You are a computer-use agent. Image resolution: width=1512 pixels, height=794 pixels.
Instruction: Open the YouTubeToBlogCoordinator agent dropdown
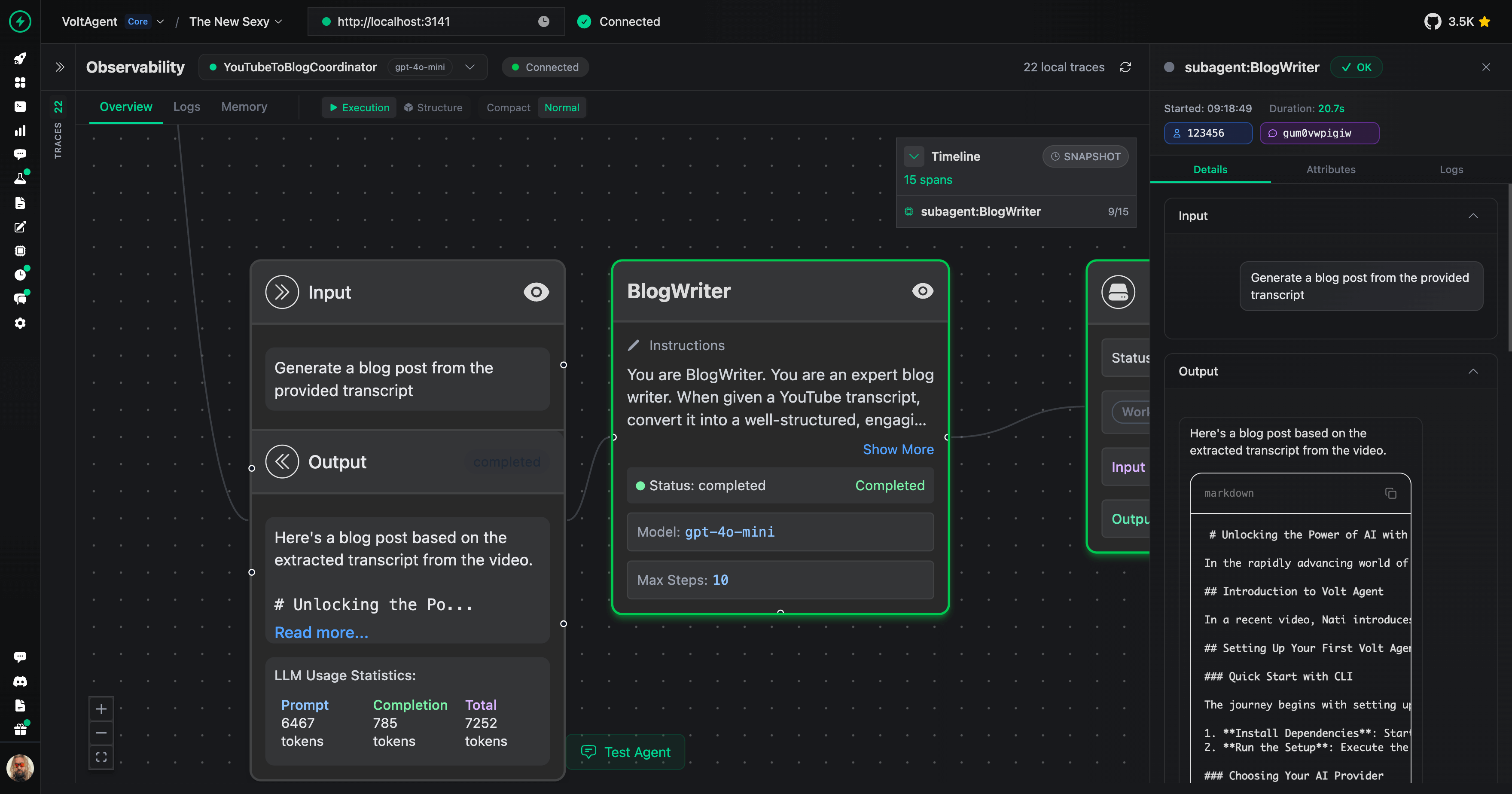pos(469,67)
